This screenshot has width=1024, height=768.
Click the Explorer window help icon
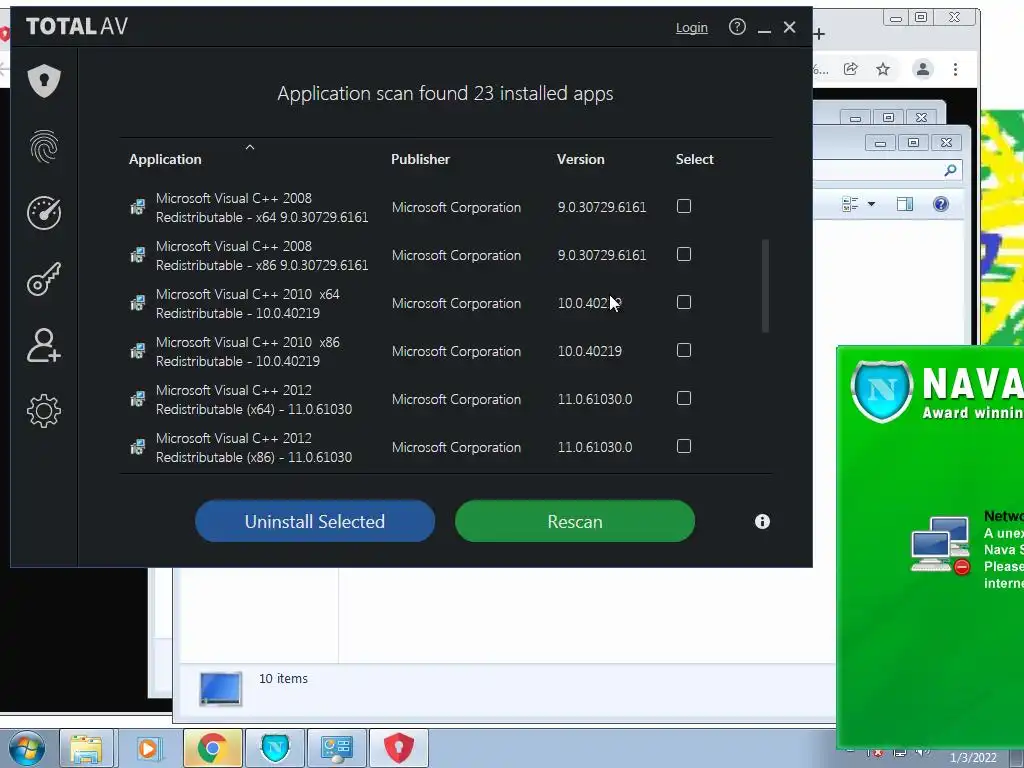[x=941, y=204]
